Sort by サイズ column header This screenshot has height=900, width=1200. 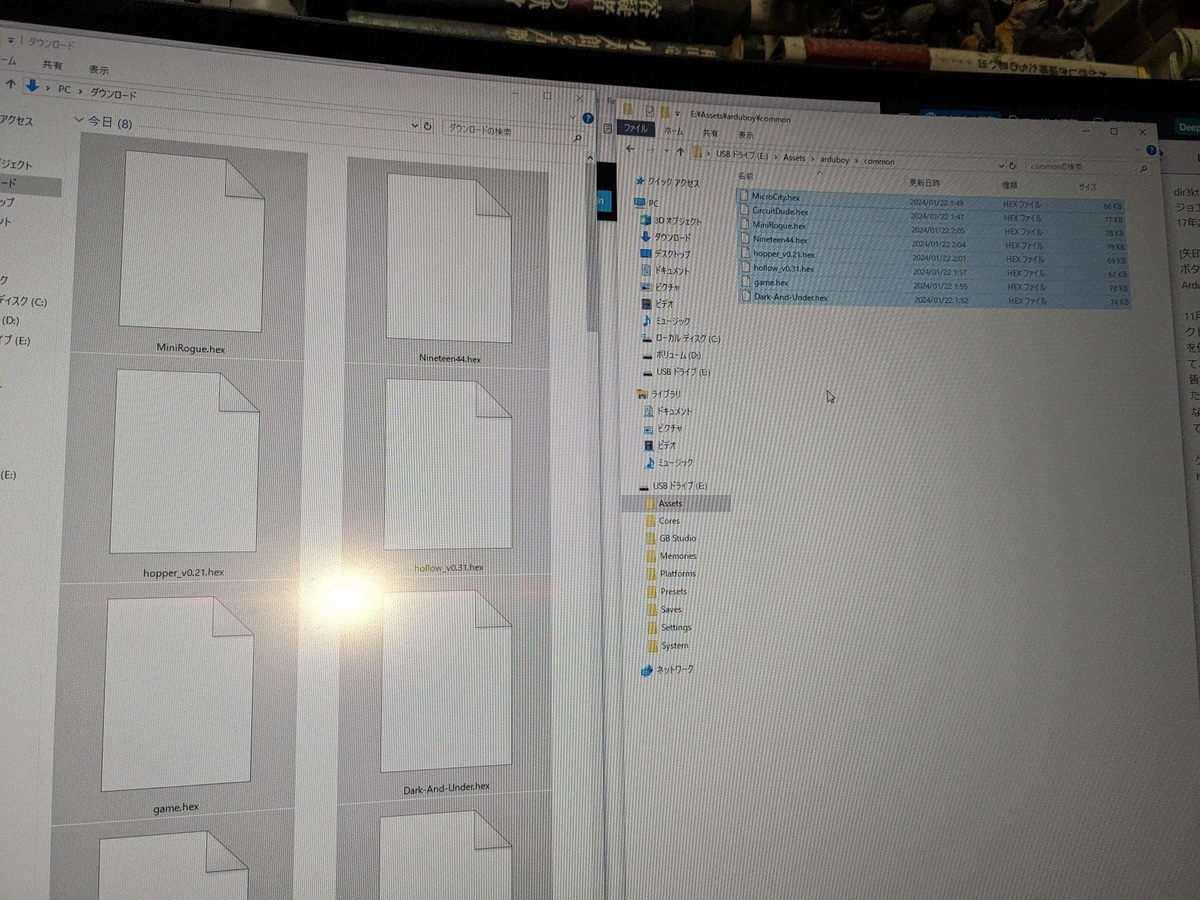tap(1087, 188)
